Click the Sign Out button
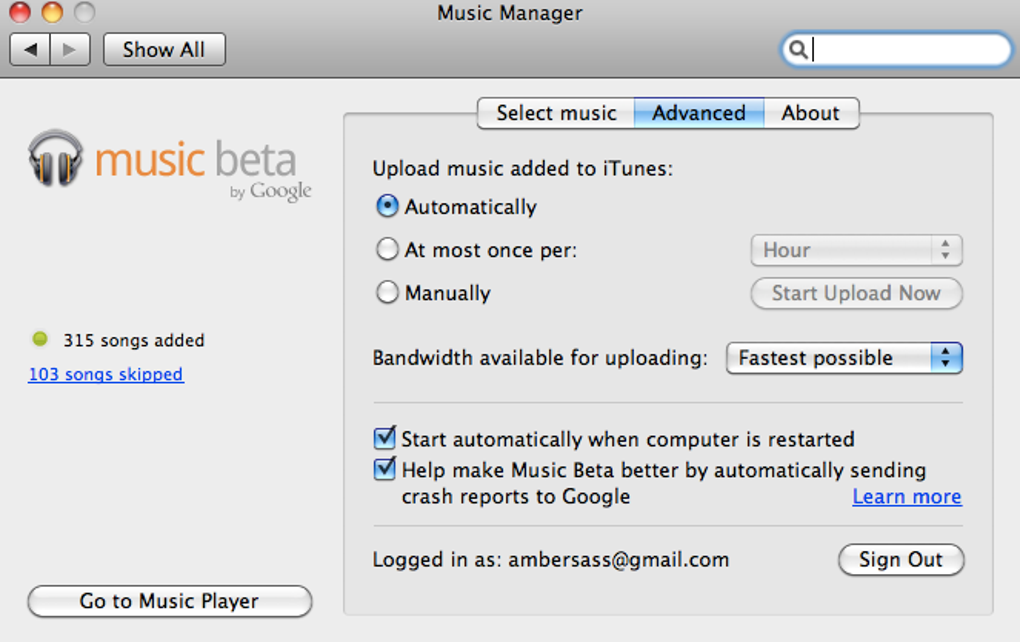Viewport: 1020px width, 642px height. [900, 560]
